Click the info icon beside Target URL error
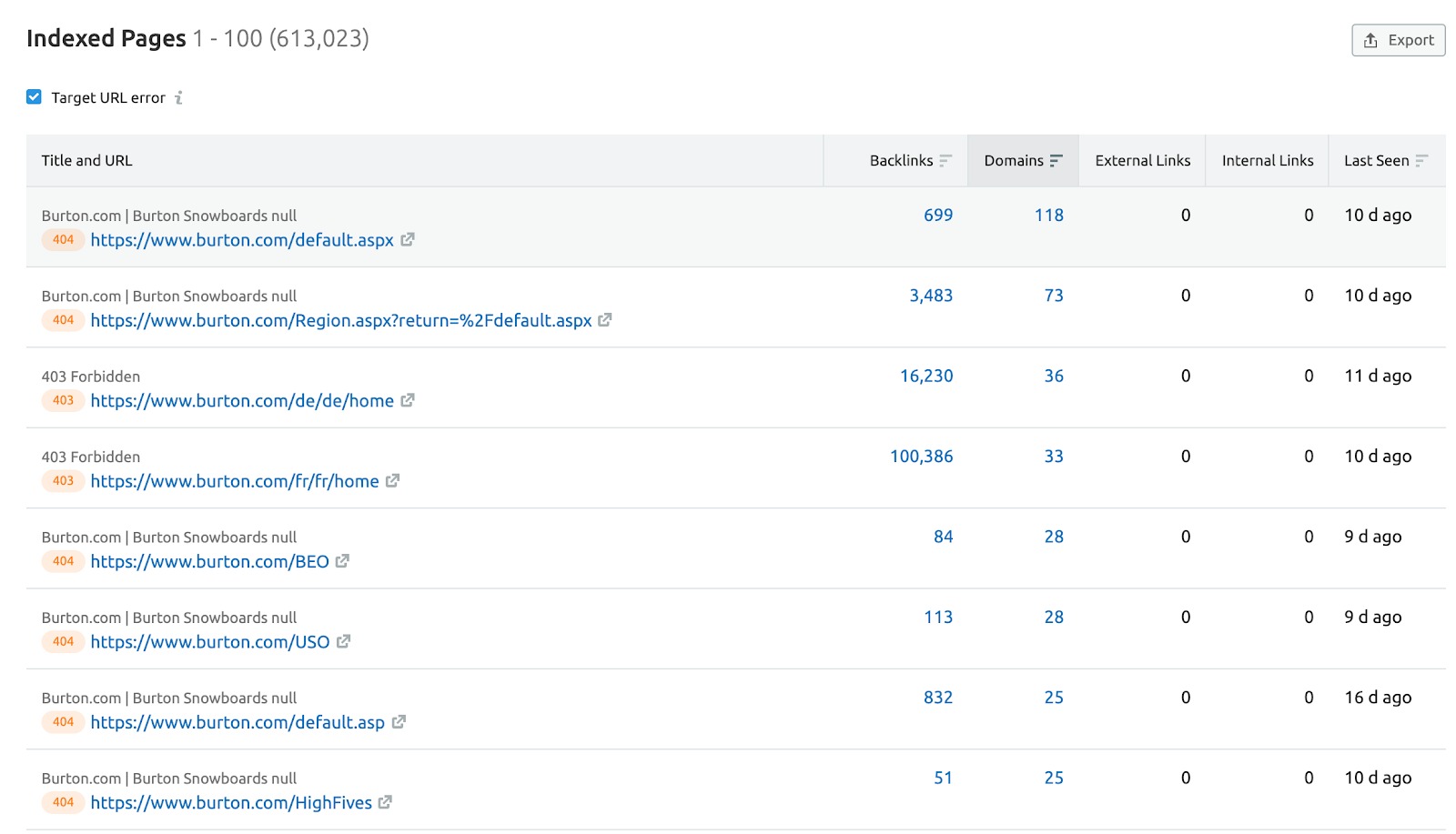Viewport: 1456px width, 834px height. 178,97
